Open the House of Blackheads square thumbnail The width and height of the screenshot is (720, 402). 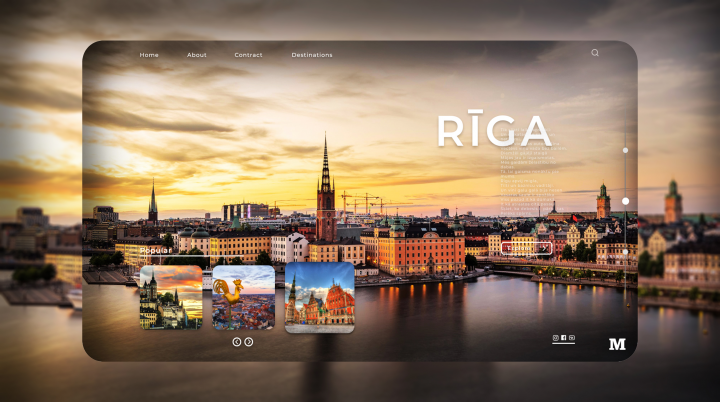(320, 297)
